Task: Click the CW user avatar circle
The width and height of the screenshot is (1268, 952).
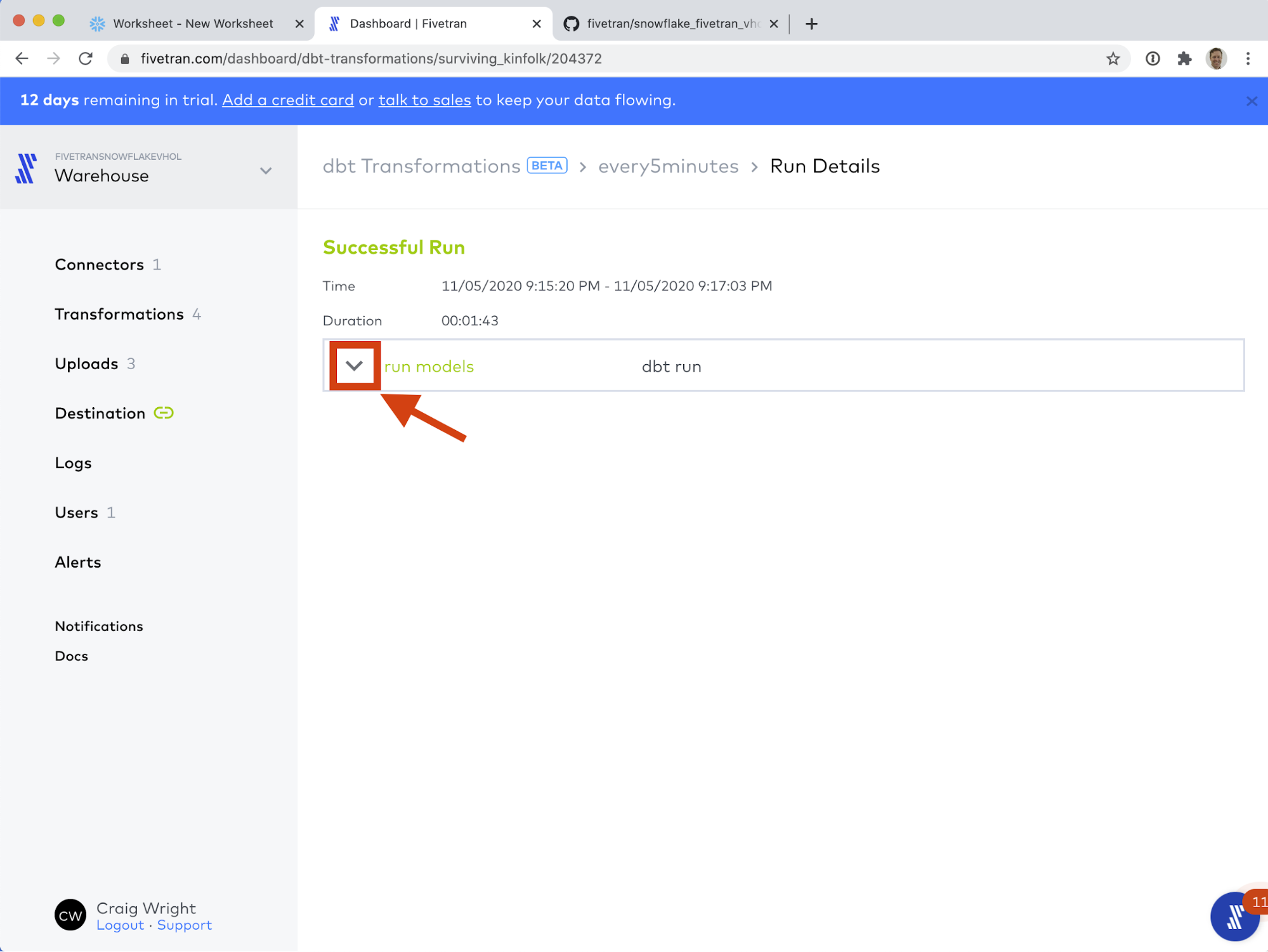Action: click(70, 915)
